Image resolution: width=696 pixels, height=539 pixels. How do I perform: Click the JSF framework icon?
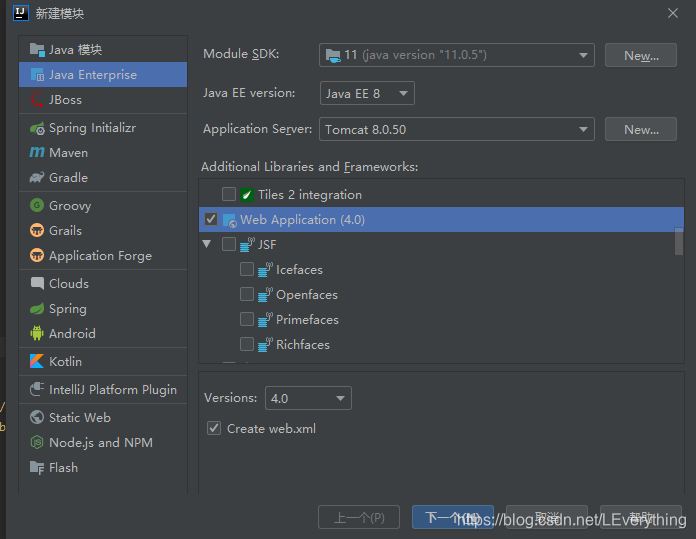pos(247,245)
